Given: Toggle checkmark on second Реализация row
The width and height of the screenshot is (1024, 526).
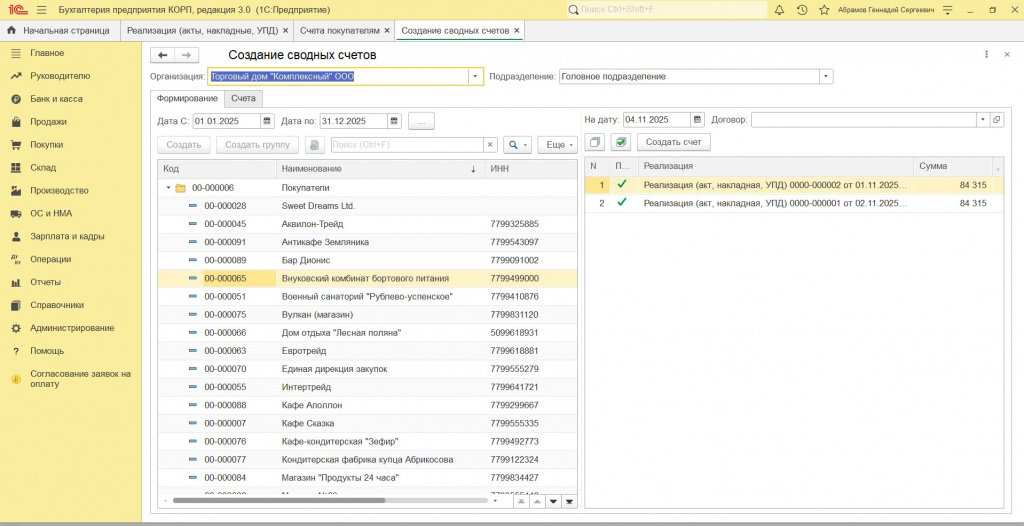Looking at the screenshot, I should (622, 203).
